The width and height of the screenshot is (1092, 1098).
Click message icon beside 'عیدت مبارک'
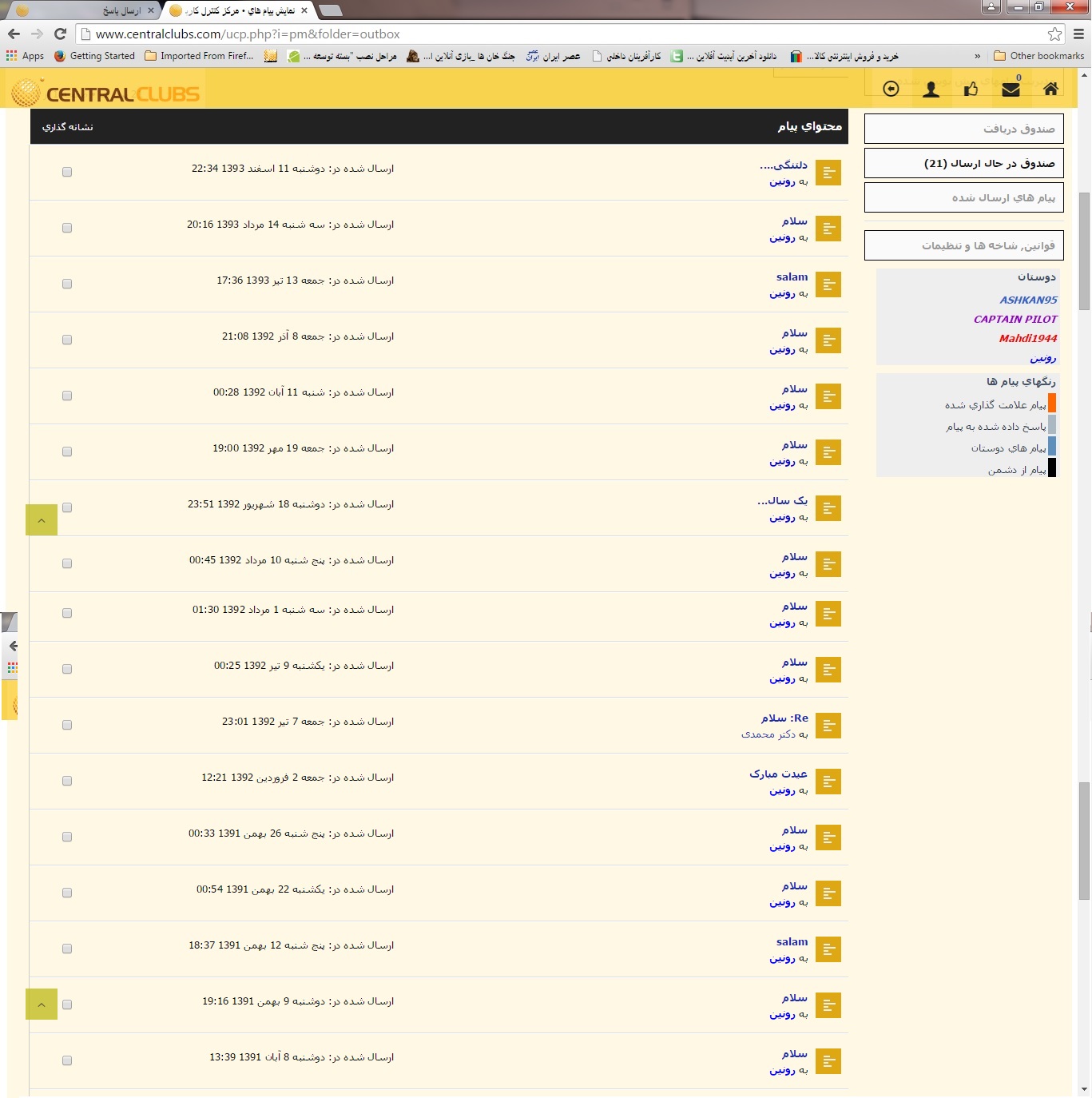(828, 782)
